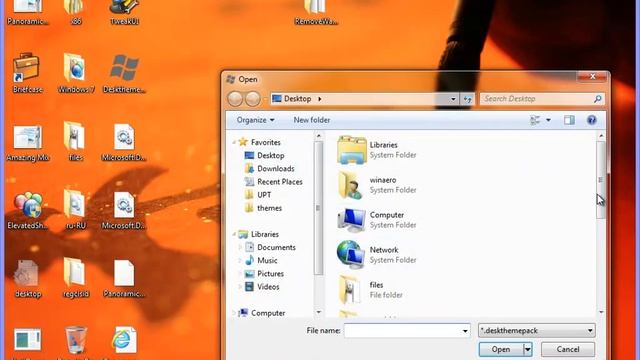Go to Desktop under Favorites

coord(264,156)
